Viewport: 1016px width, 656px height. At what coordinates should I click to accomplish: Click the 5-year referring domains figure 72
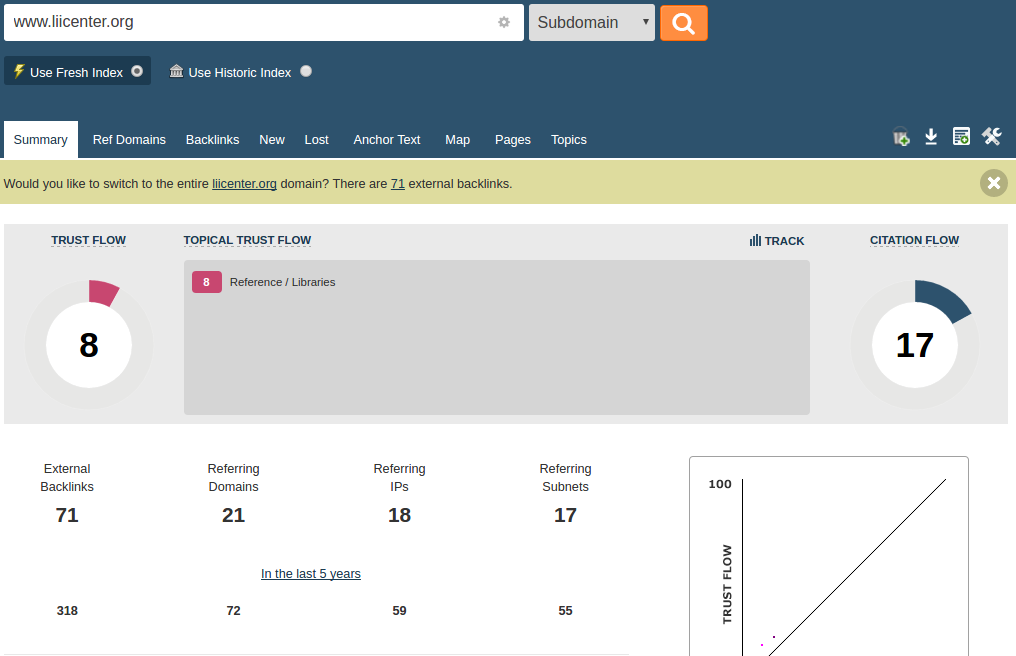(233, 611)
